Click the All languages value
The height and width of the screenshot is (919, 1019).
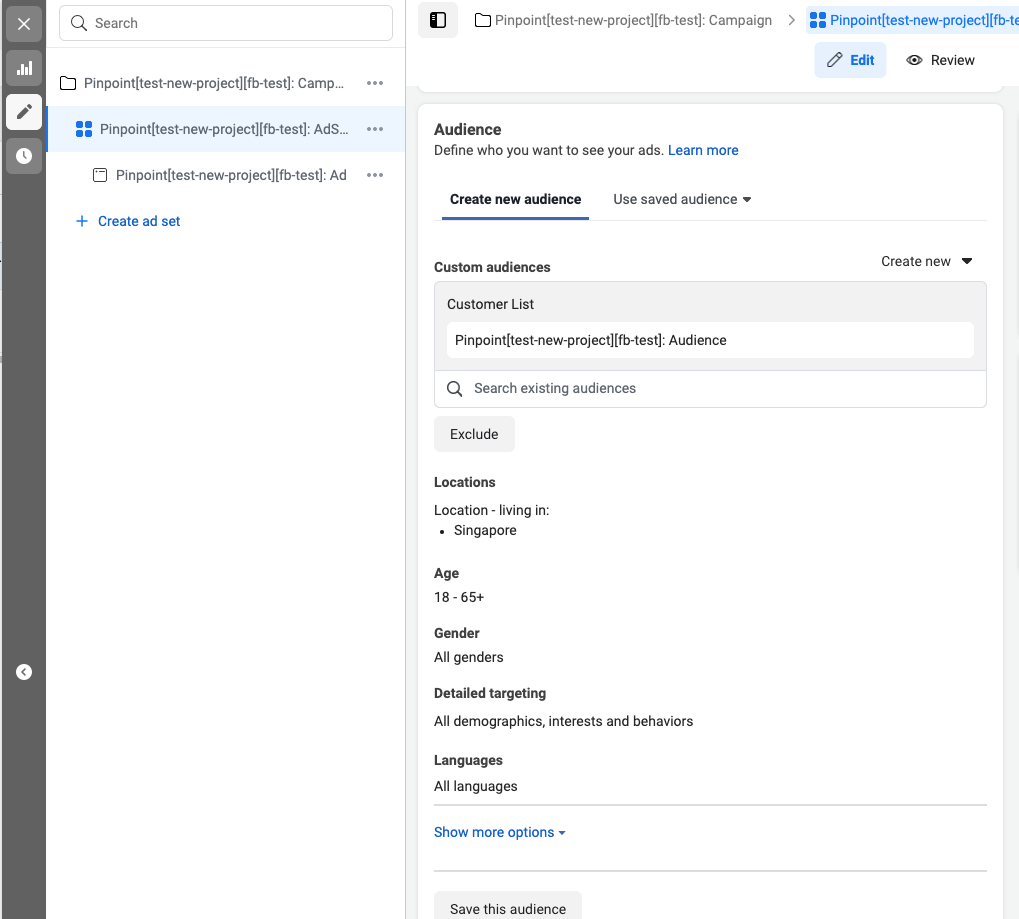click(476, 786)
